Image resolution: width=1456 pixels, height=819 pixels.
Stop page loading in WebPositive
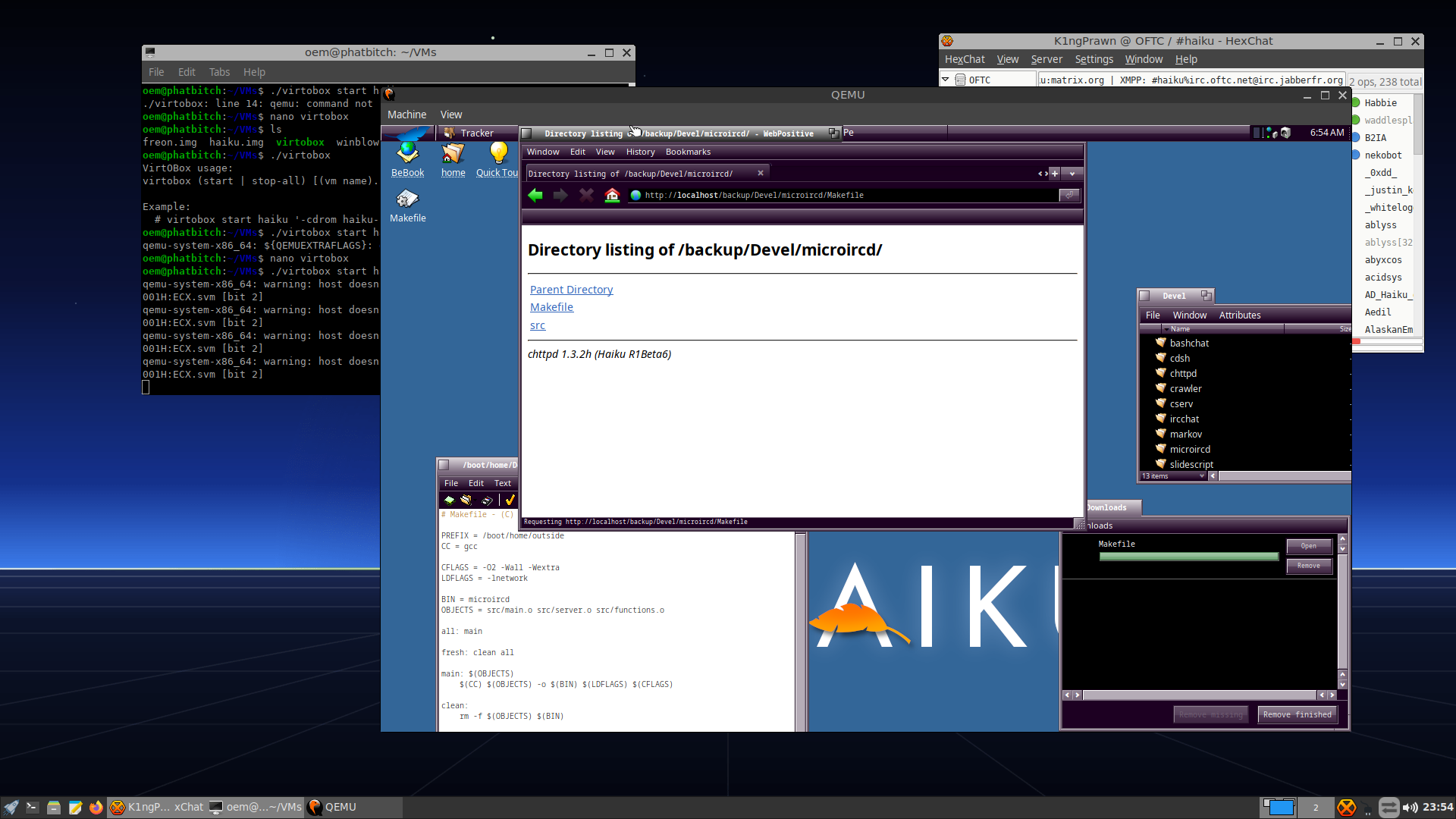(x=586, y=196)
